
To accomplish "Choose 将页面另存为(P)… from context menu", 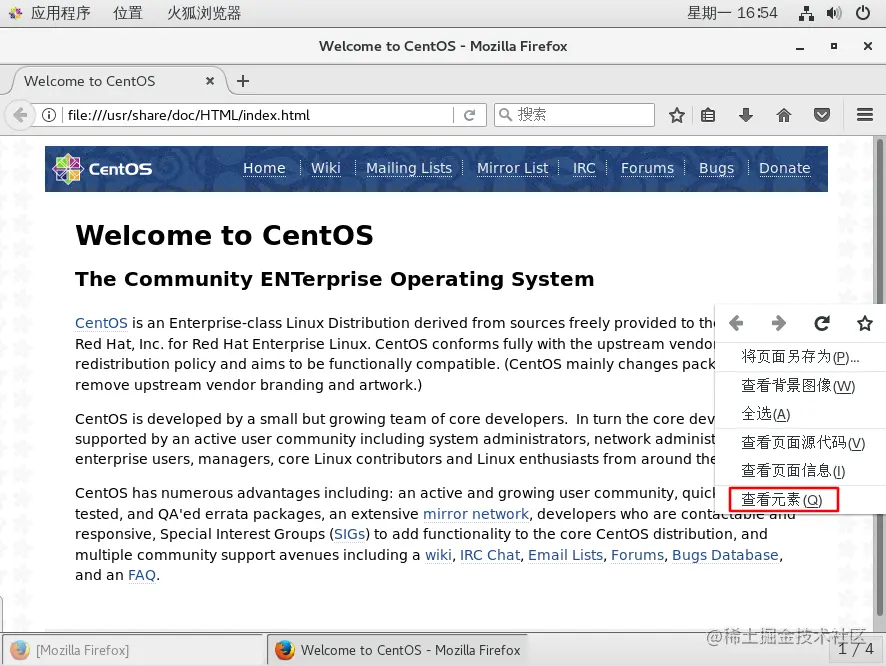I will pos(800,356).
